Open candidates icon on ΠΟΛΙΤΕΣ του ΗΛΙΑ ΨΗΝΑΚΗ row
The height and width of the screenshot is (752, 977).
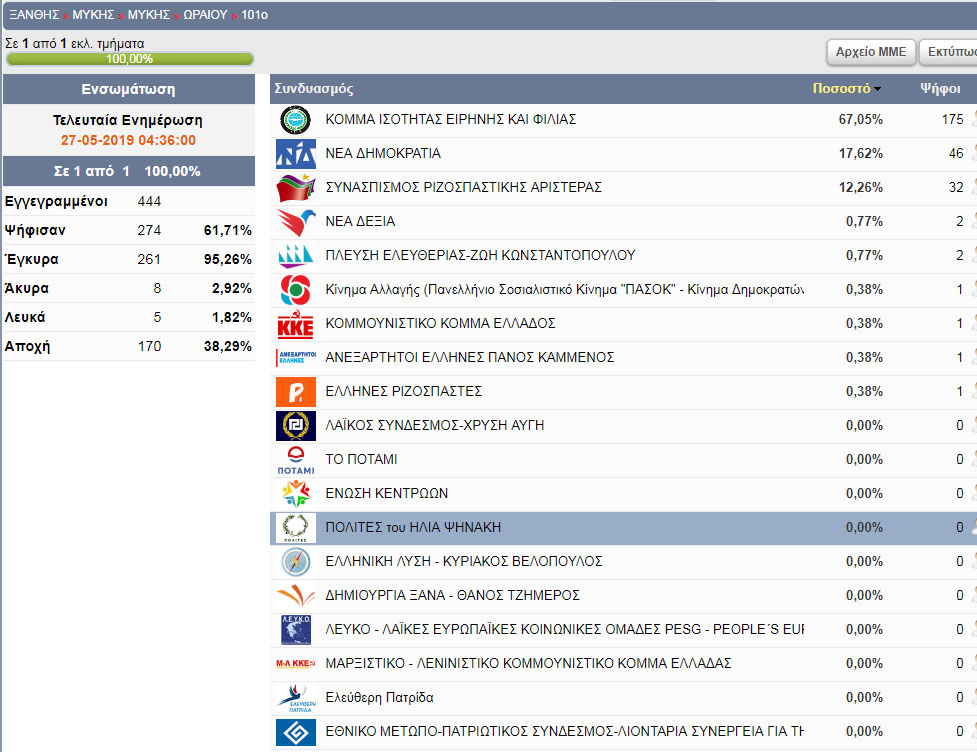[973, 527]
